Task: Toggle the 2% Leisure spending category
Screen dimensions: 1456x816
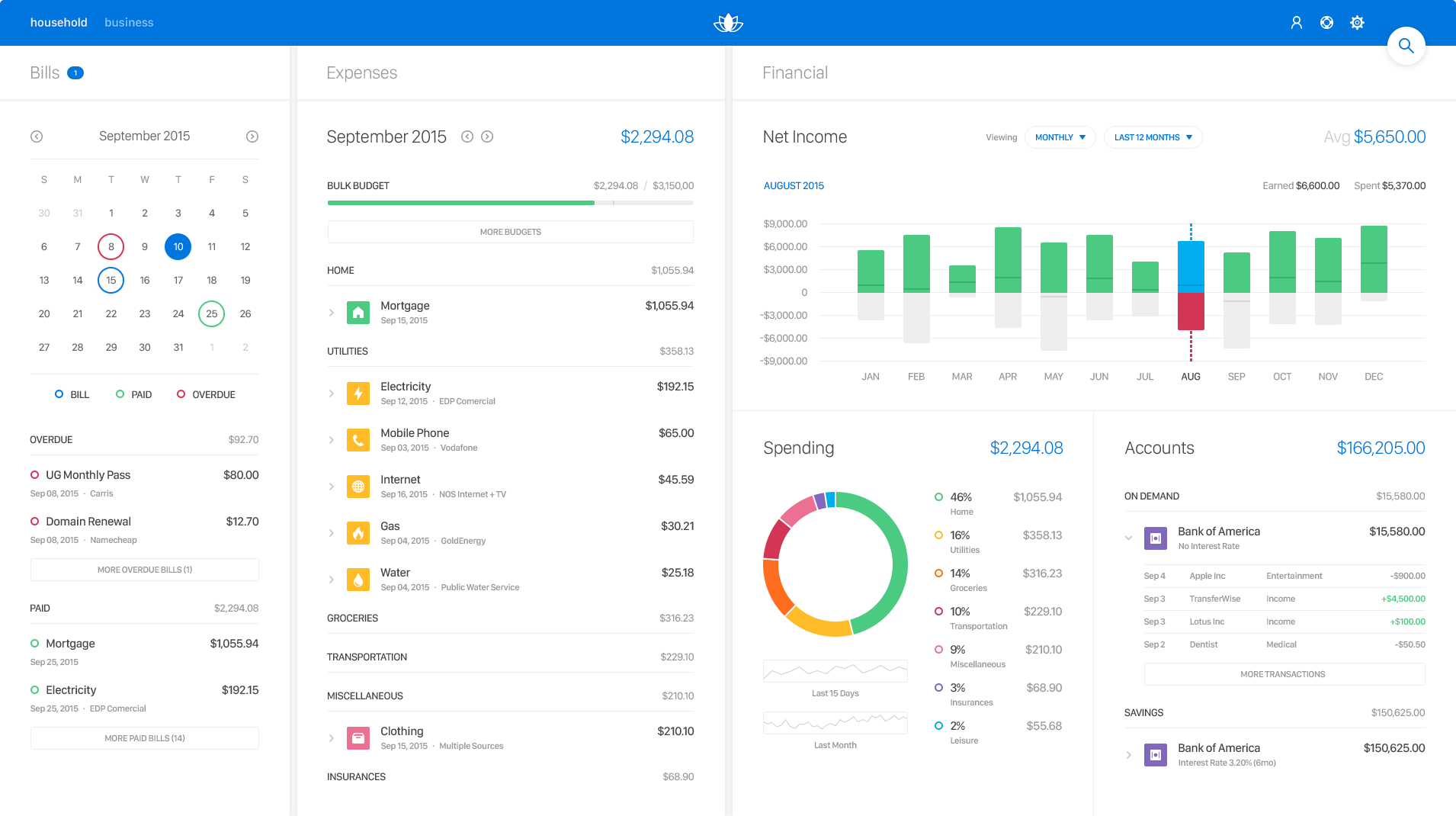Action: click(998, 732)
